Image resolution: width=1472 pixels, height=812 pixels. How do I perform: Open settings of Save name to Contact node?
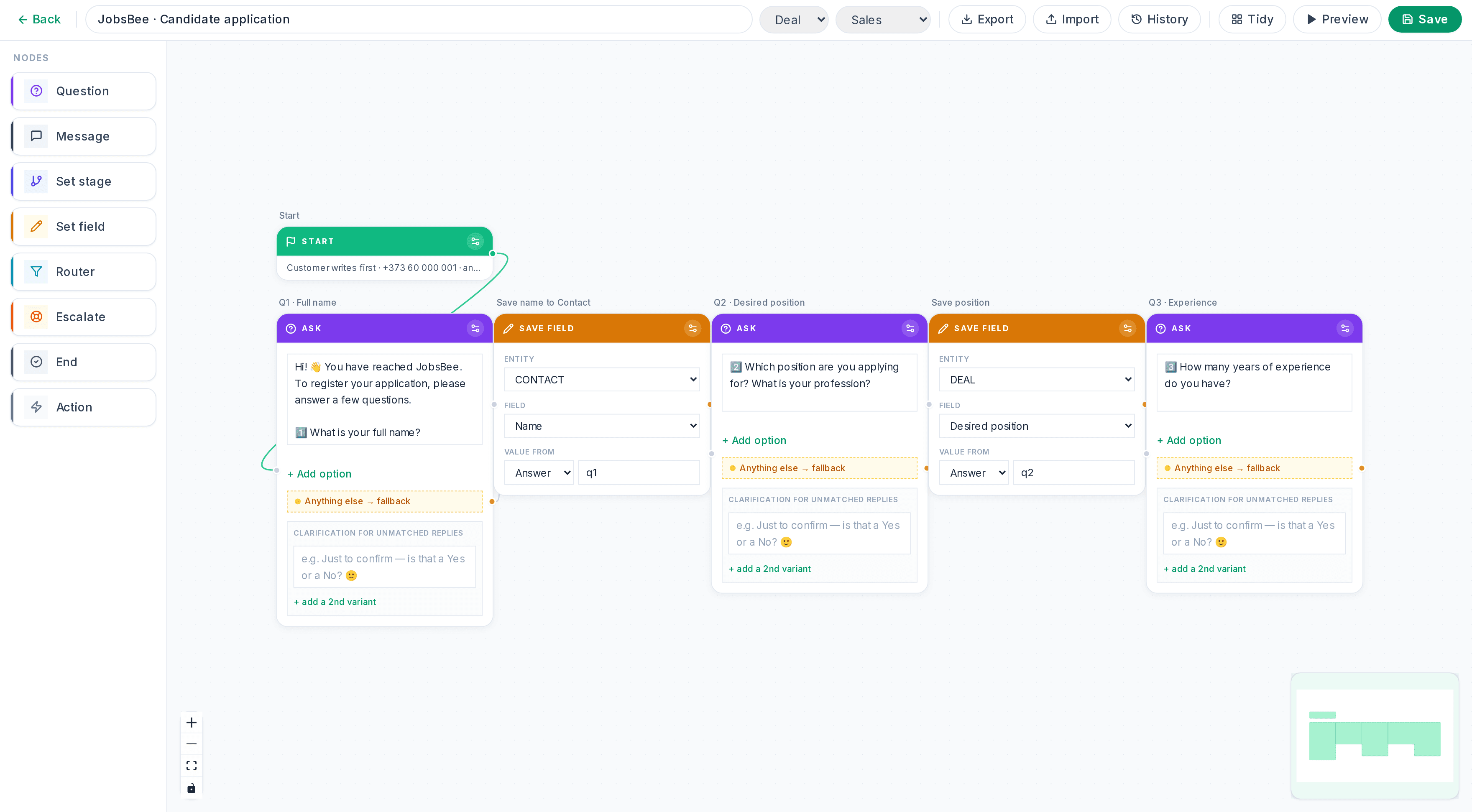point(693,328)
